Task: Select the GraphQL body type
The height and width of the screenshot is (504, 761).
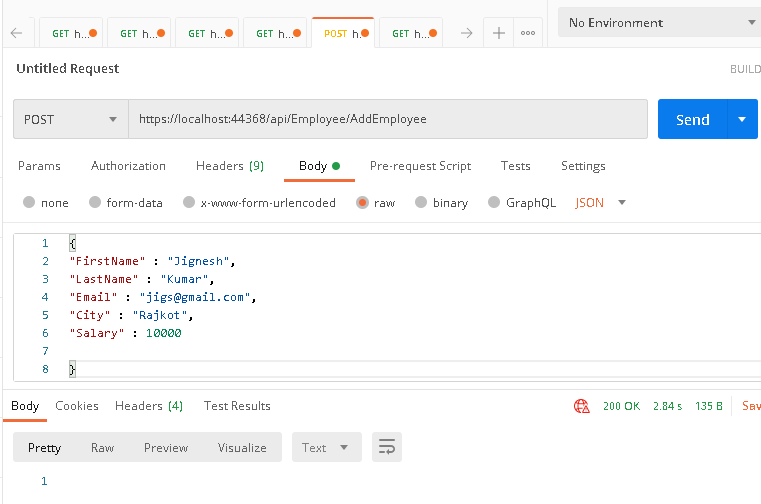Action: [x=494, y=202]
